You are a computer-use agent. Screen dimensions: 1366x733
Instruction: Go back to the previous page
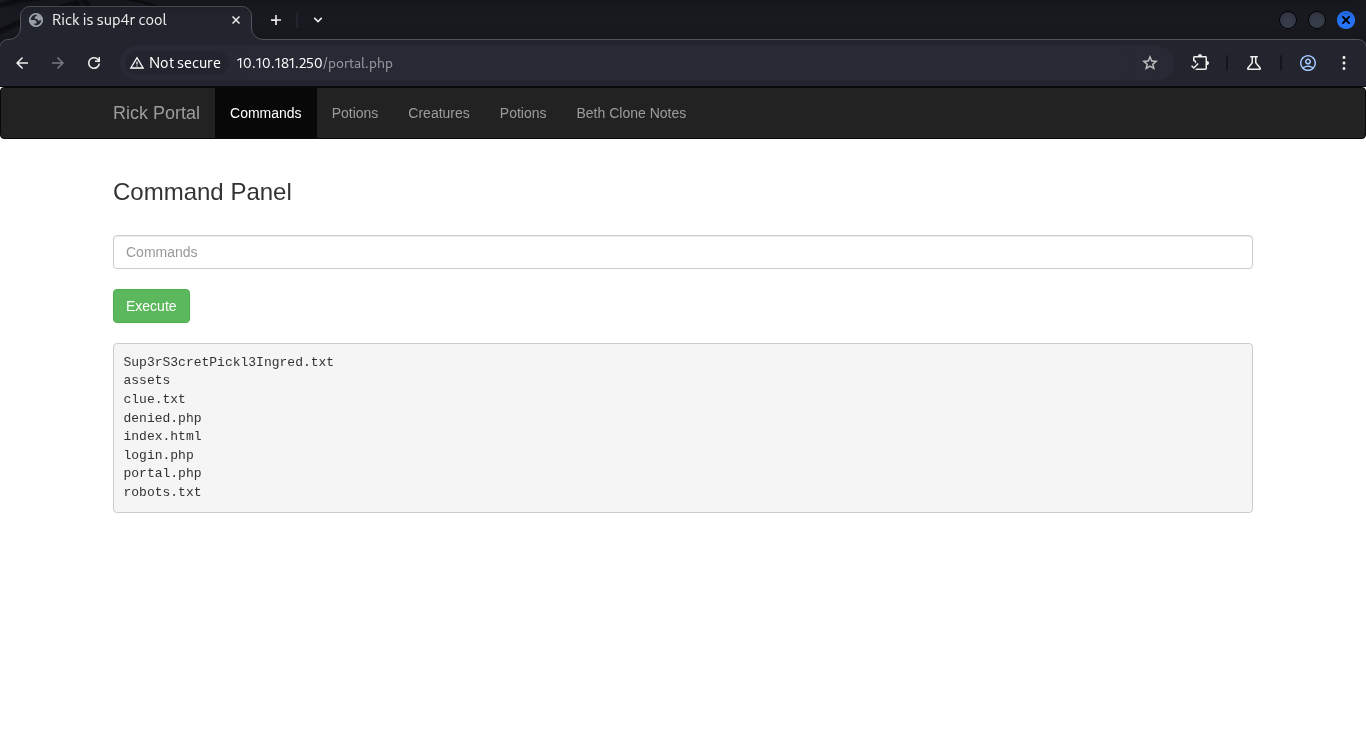pos(22,63)
